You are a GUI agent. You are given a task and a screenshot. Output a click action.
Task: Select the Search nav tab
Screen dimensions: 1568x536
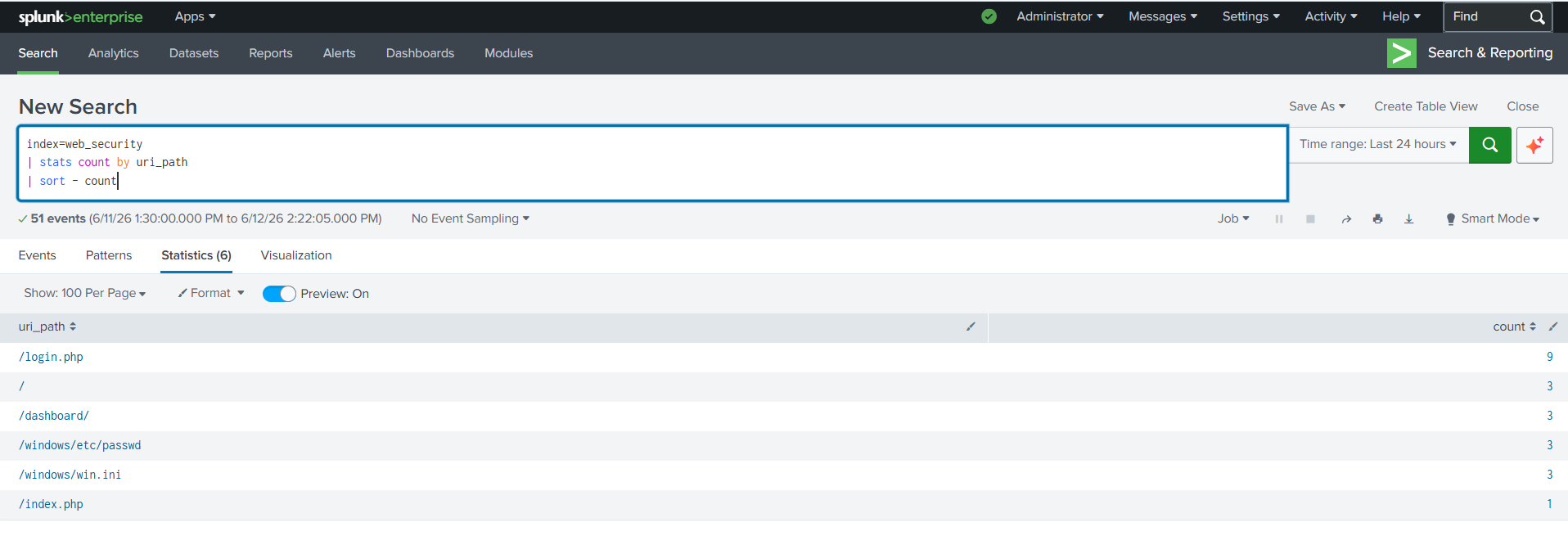click(x=38, y=53)
